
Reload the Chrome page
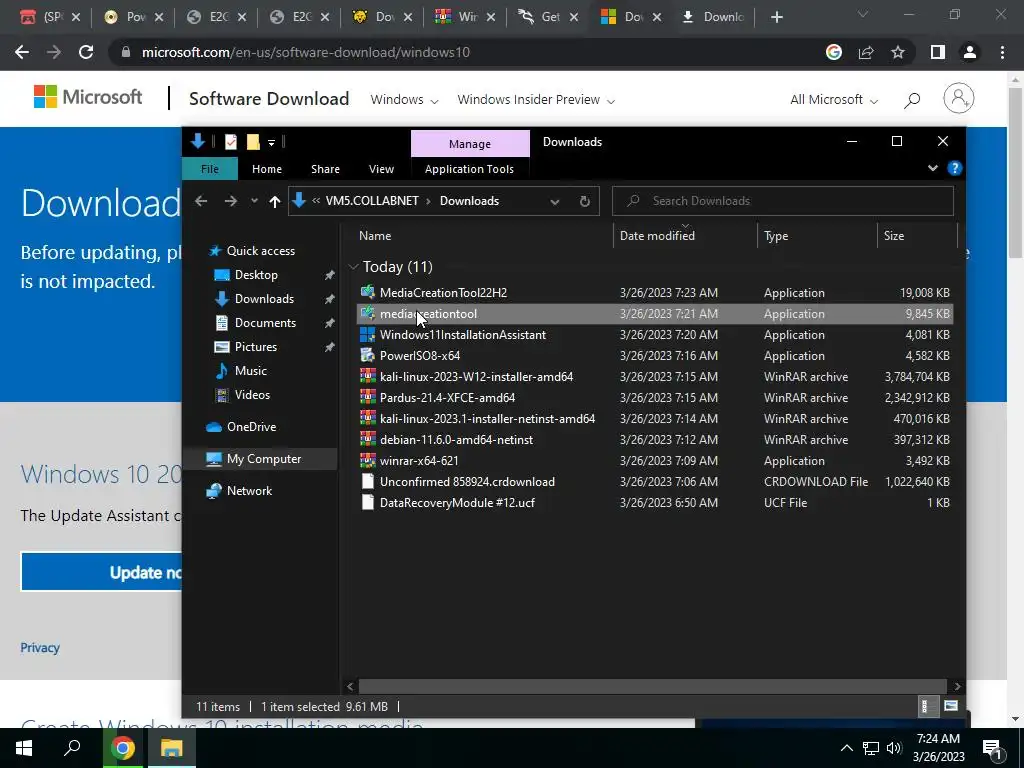(86, 52)
